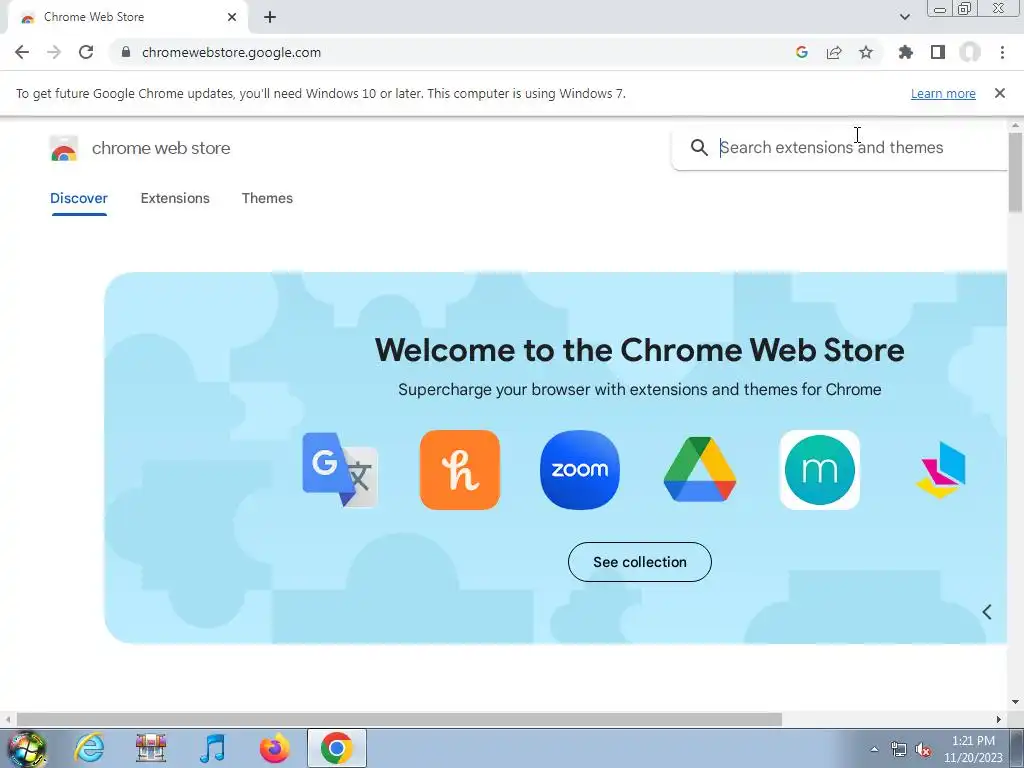Open Chrome's three-dot menu

point(1002,52)
